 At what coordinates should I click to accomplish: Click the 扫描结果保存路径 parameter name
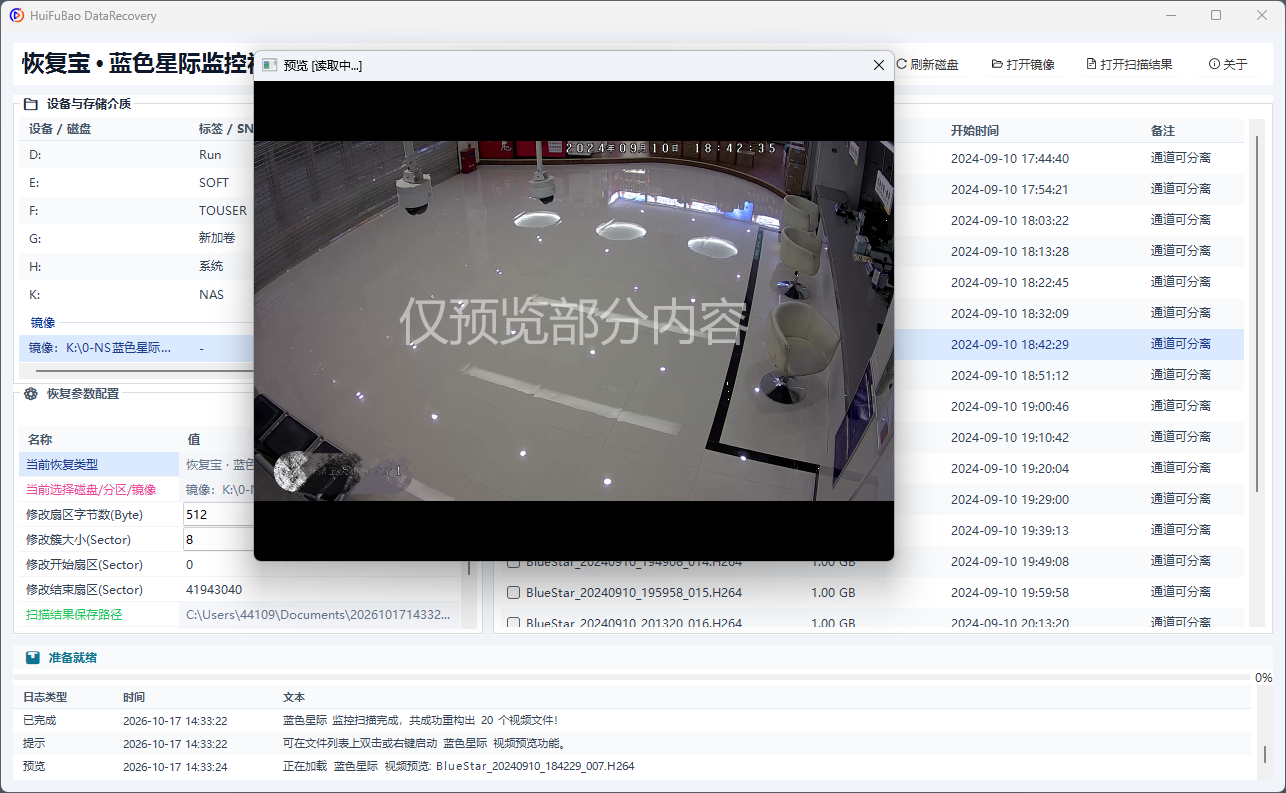click(74, 615)
